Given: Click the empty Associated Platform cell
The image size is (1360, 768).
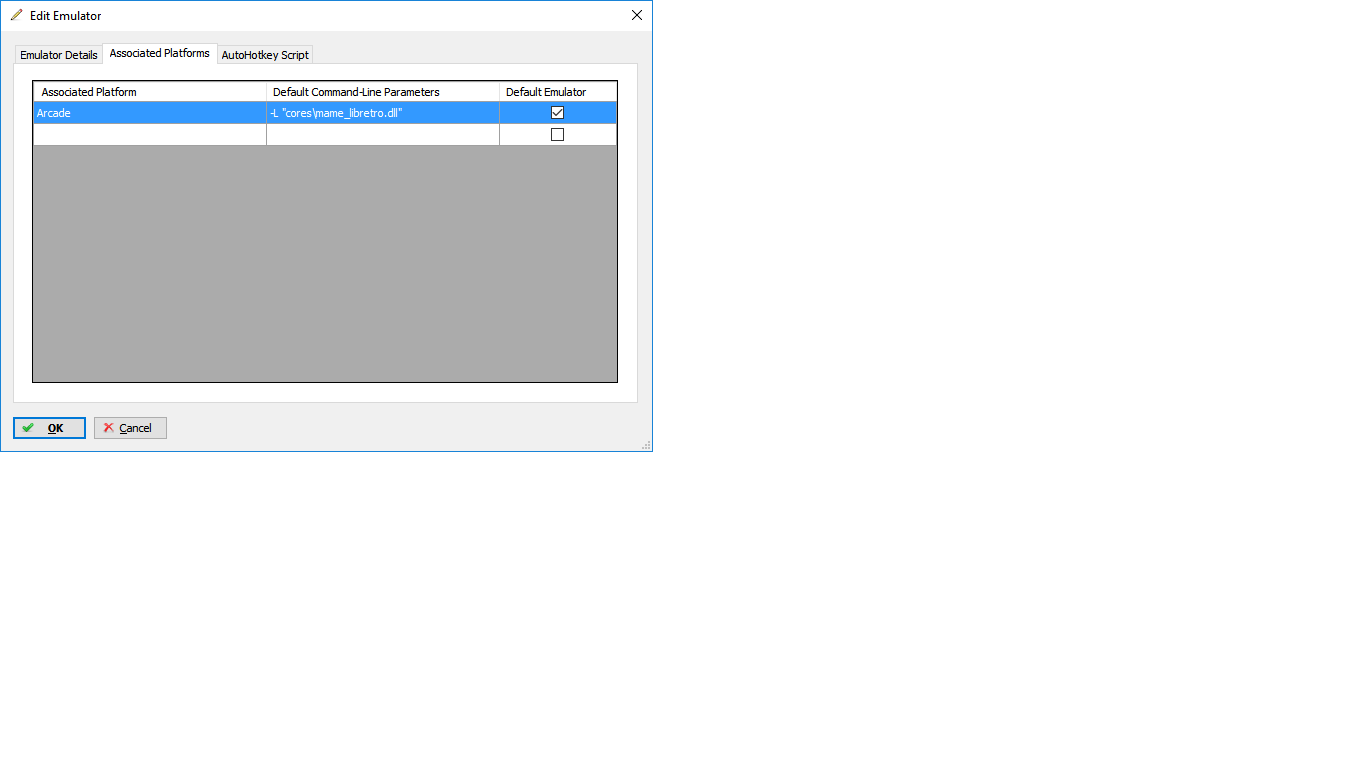Looking at the screenshot, I should tap(150, 135).
